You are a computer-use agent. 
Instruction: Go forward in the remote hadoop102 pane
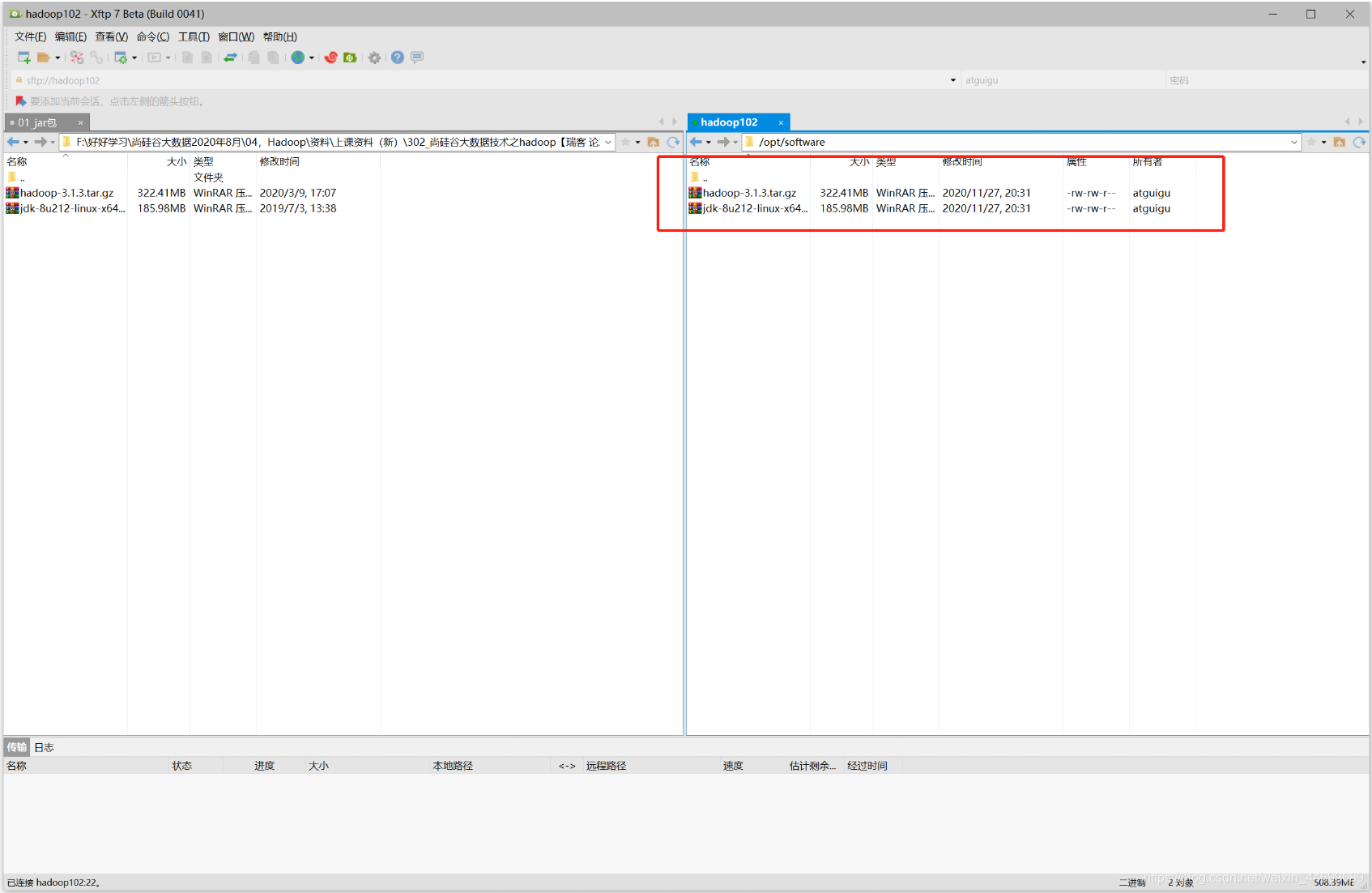(723, 142)
